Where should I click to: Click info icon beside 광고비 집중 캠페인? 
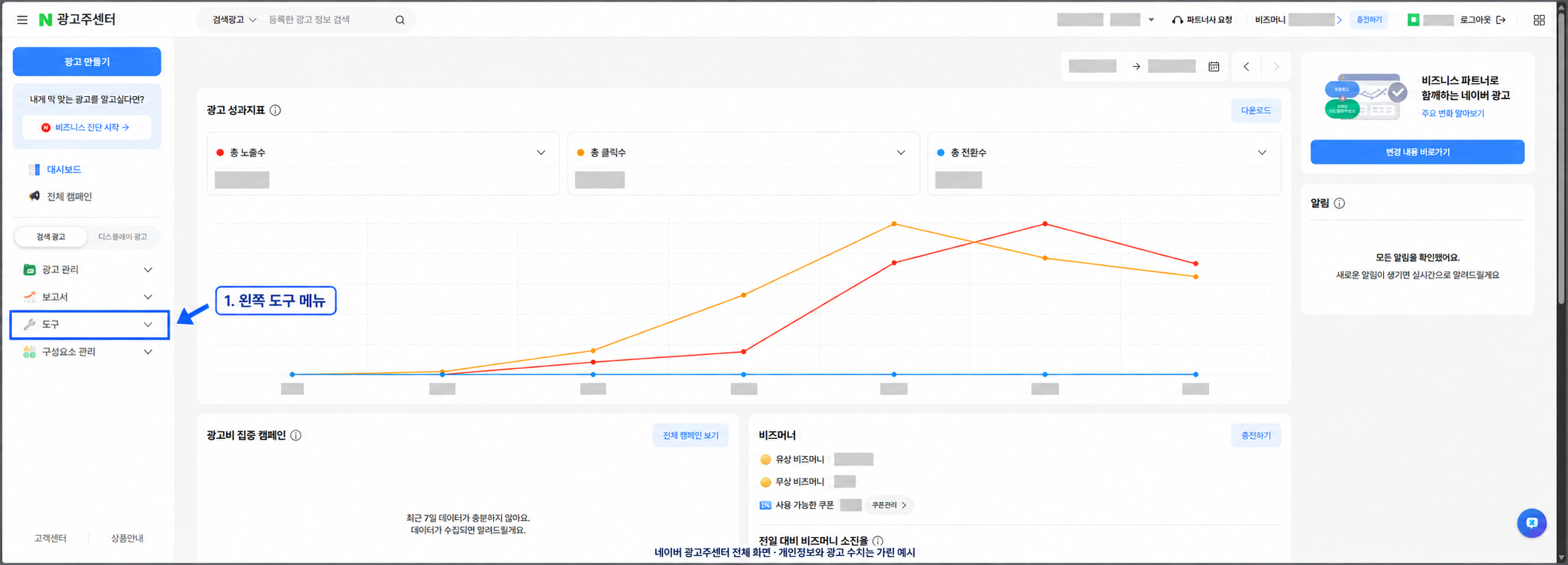(296, 435)
